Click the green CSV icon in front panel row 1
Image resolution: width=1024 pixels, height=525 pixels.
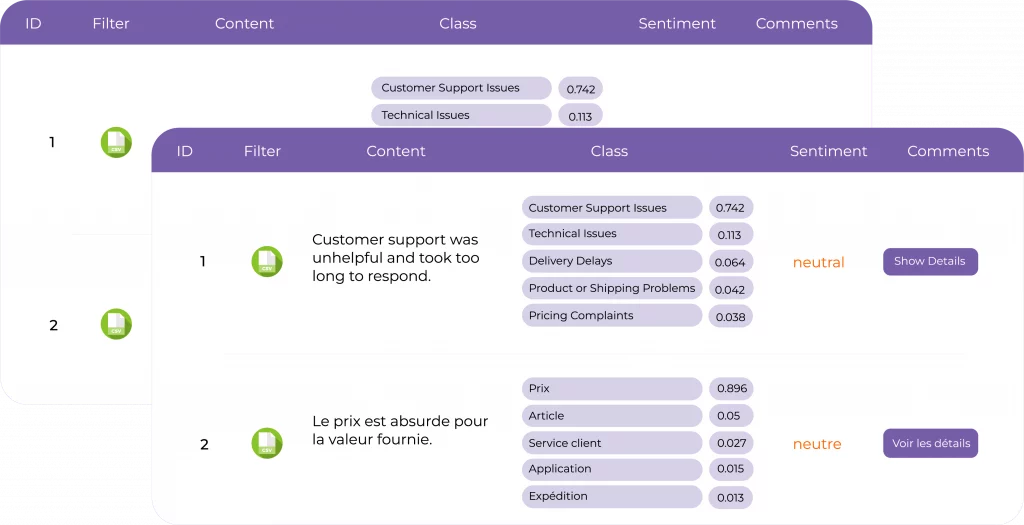click(267, 261)
